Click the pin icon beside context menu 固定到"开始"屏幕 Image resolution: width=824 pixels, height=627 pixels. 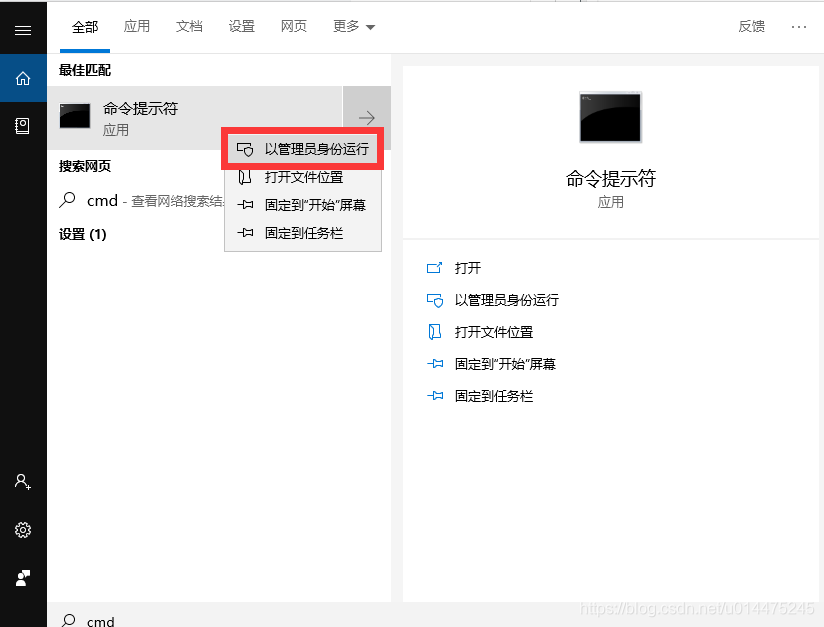pyautogui.click(x=245, y=205)
